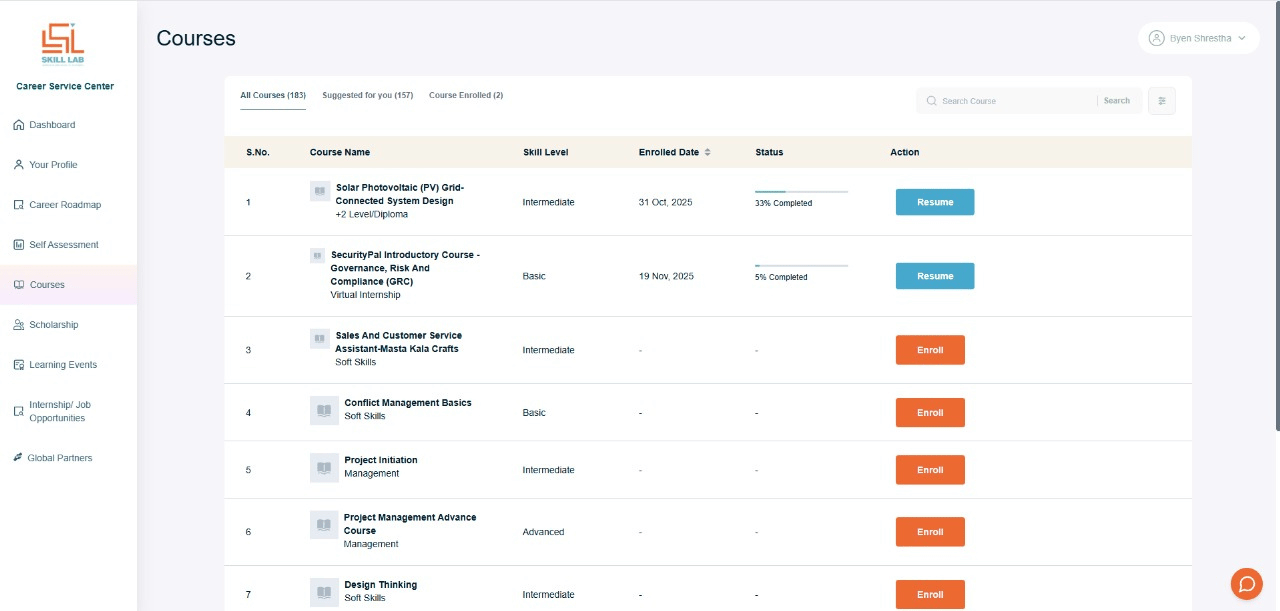Sort by the Enrolled Date column arrows
The width and height of the screenshot is (1280, 611).
708,153
